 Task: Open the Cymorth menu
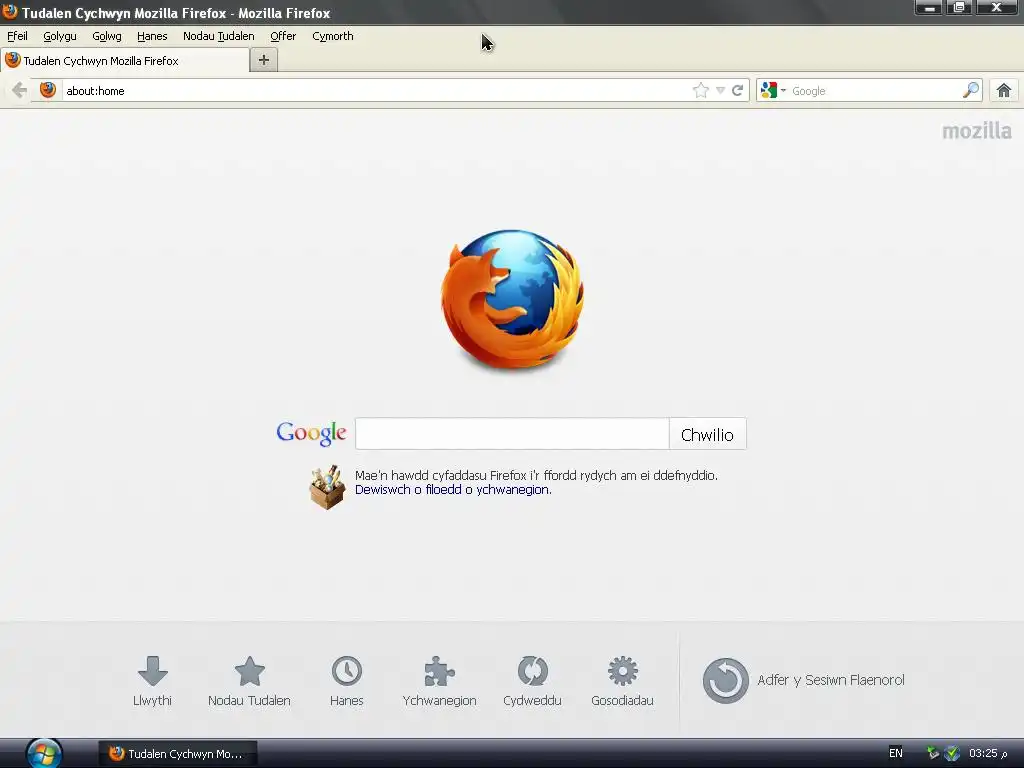(x=332, y=36)
